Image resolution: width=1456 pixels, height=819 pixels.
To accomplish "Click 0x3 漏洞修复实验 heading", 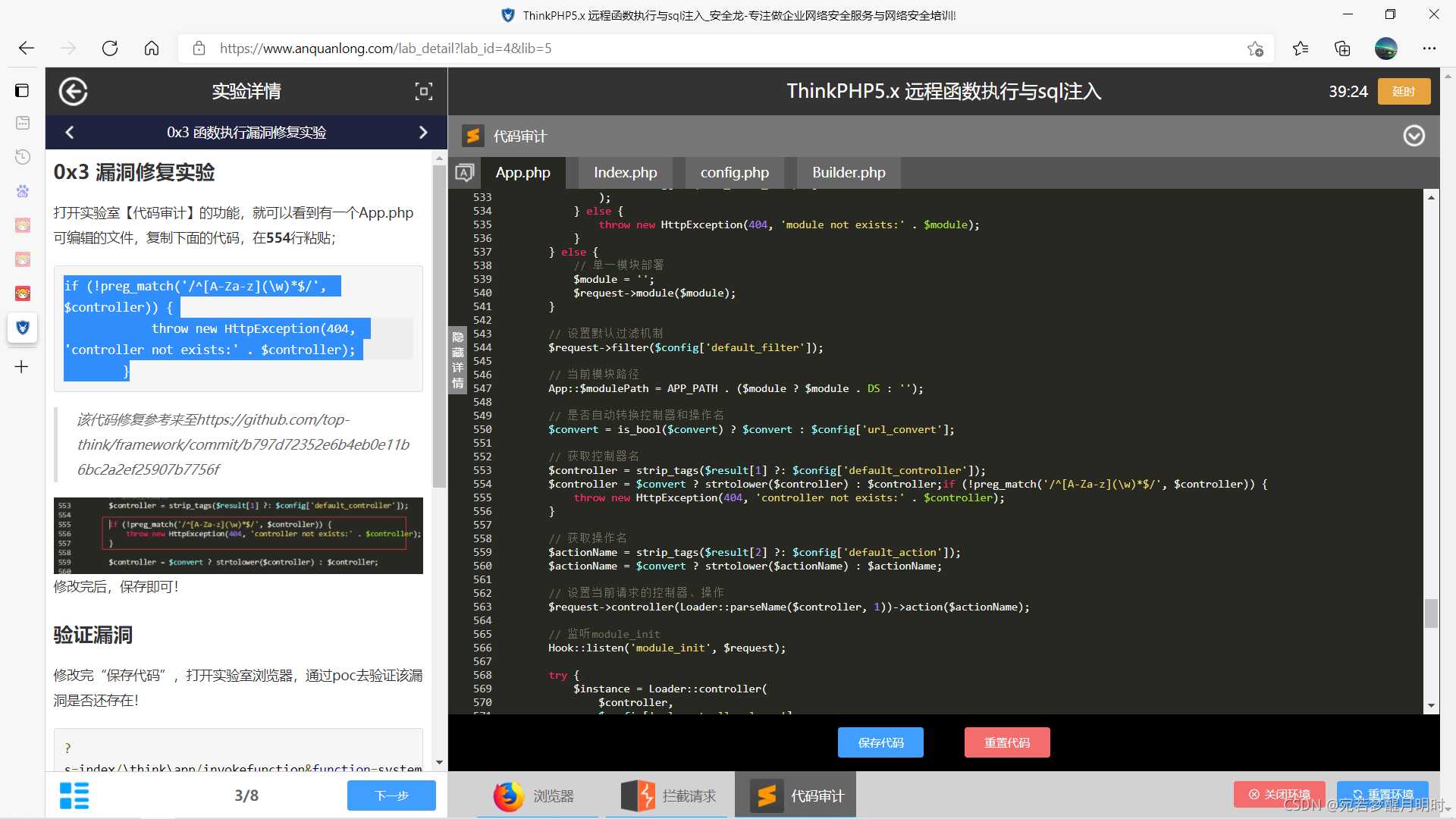I will tap(134, 172).
